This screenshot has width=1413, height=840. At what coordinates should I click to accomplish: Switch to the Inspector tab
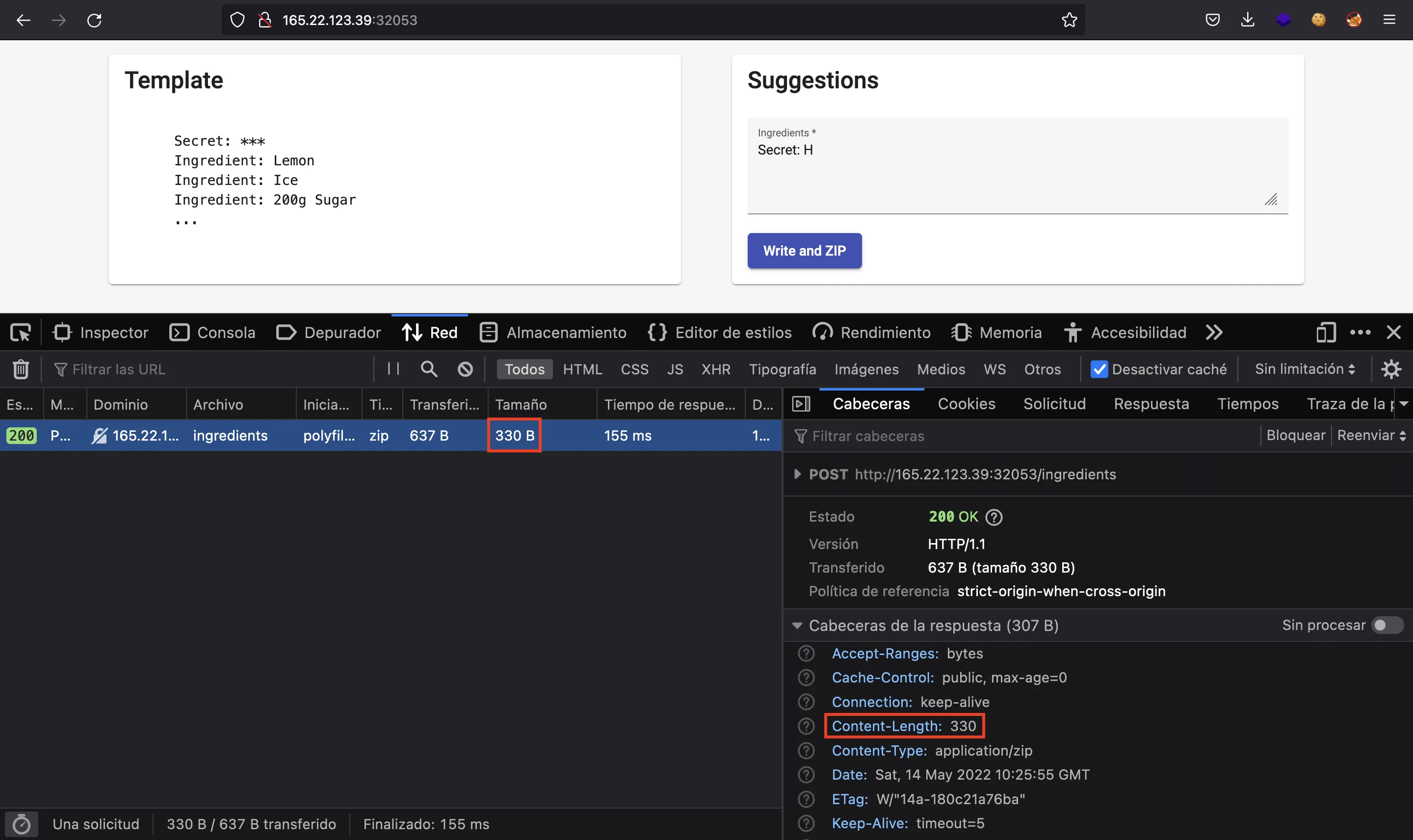[x=100, y=332]
